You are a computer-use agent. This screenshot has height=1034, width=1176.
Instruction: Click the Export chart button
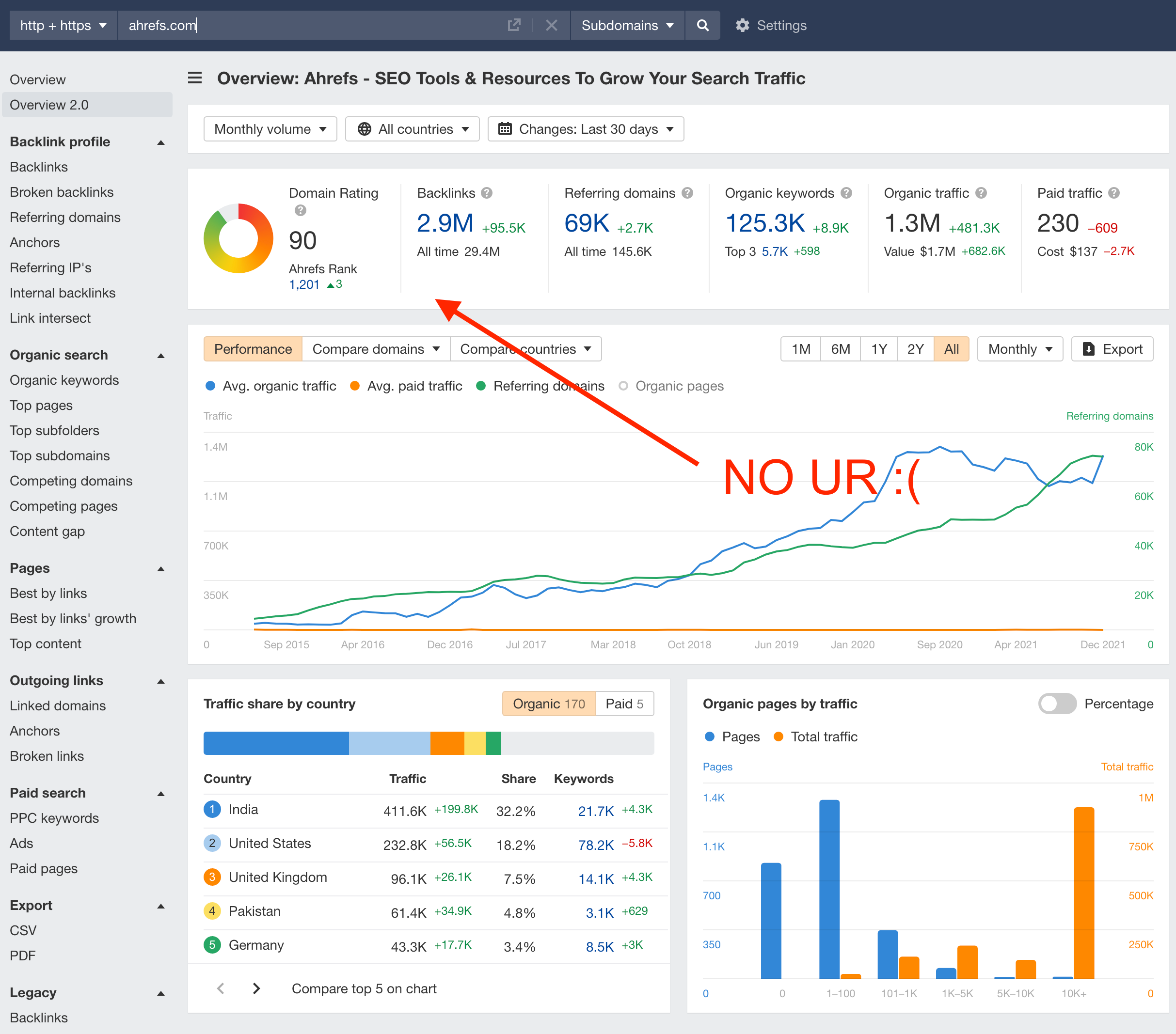pyautogui.click(x=1112, y=349)
